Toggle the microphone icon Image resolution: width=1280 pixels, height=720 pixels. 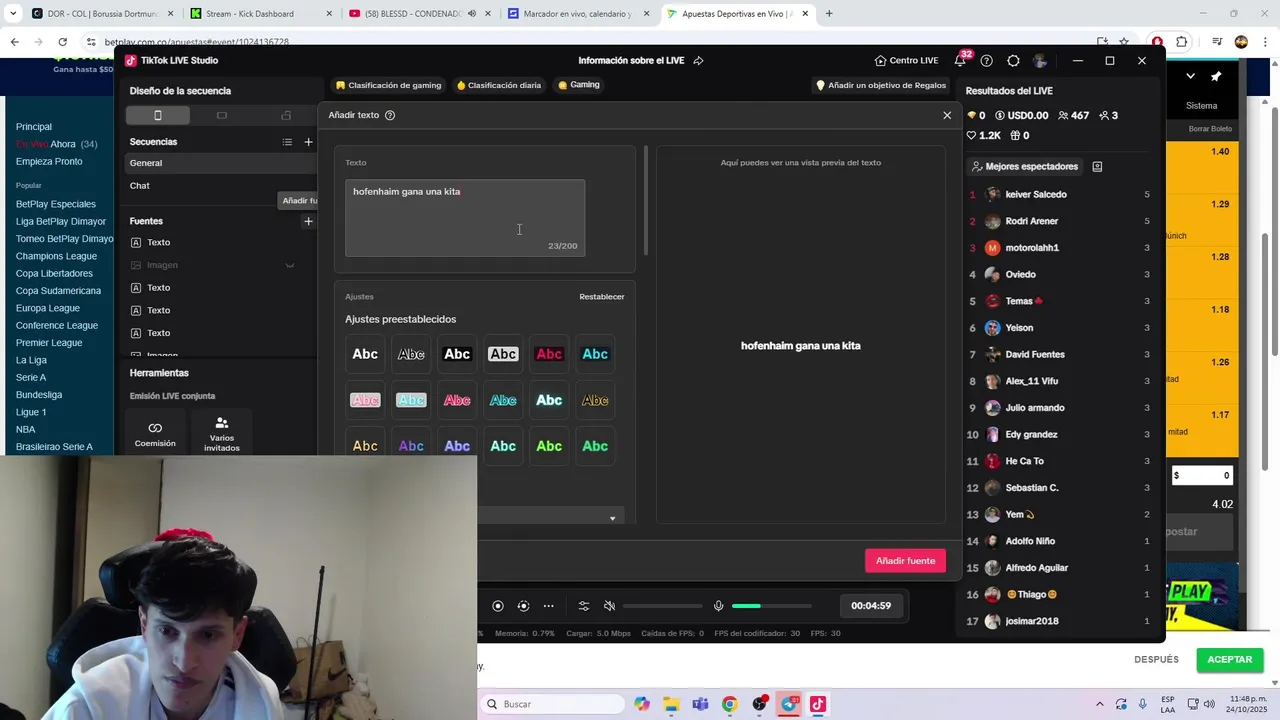point(718,606)
